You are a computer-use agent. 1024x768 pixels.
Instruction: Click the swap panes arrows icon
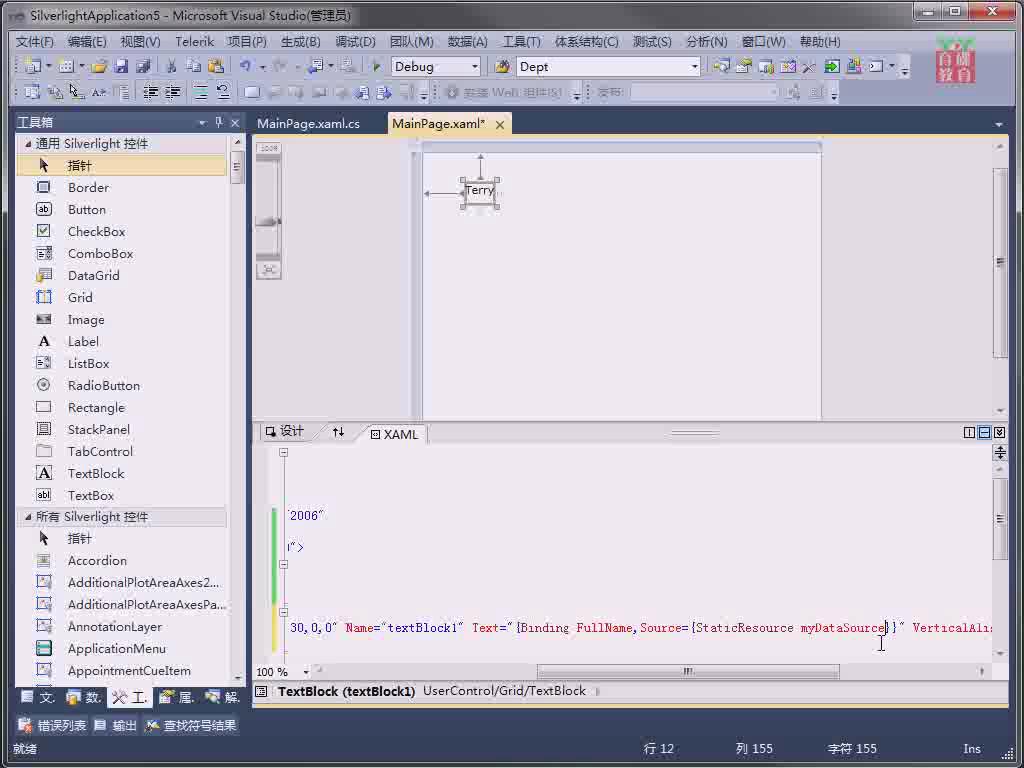(338, 432)
